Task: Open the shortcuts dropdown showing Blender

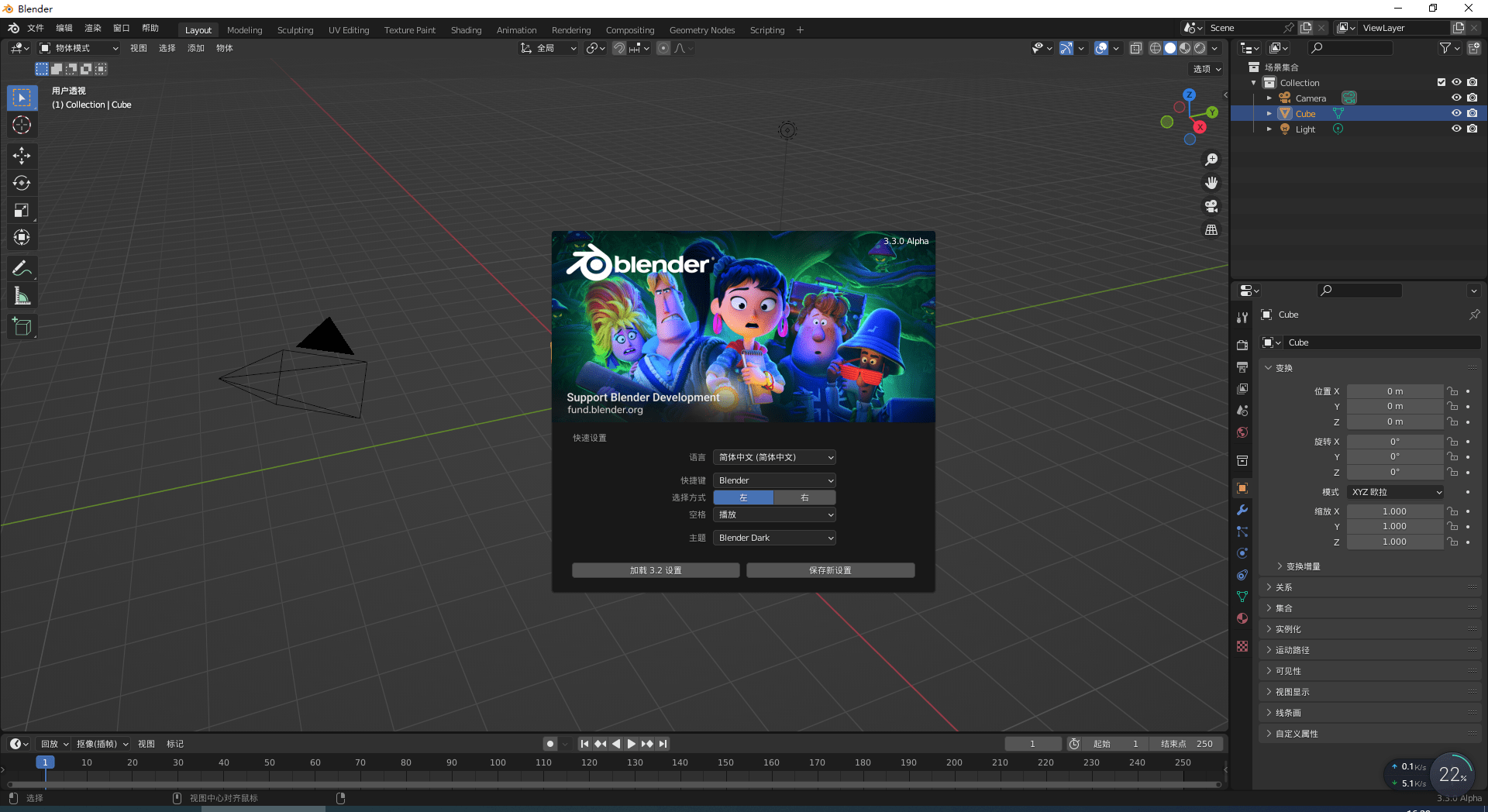Action: pos(774,480)
